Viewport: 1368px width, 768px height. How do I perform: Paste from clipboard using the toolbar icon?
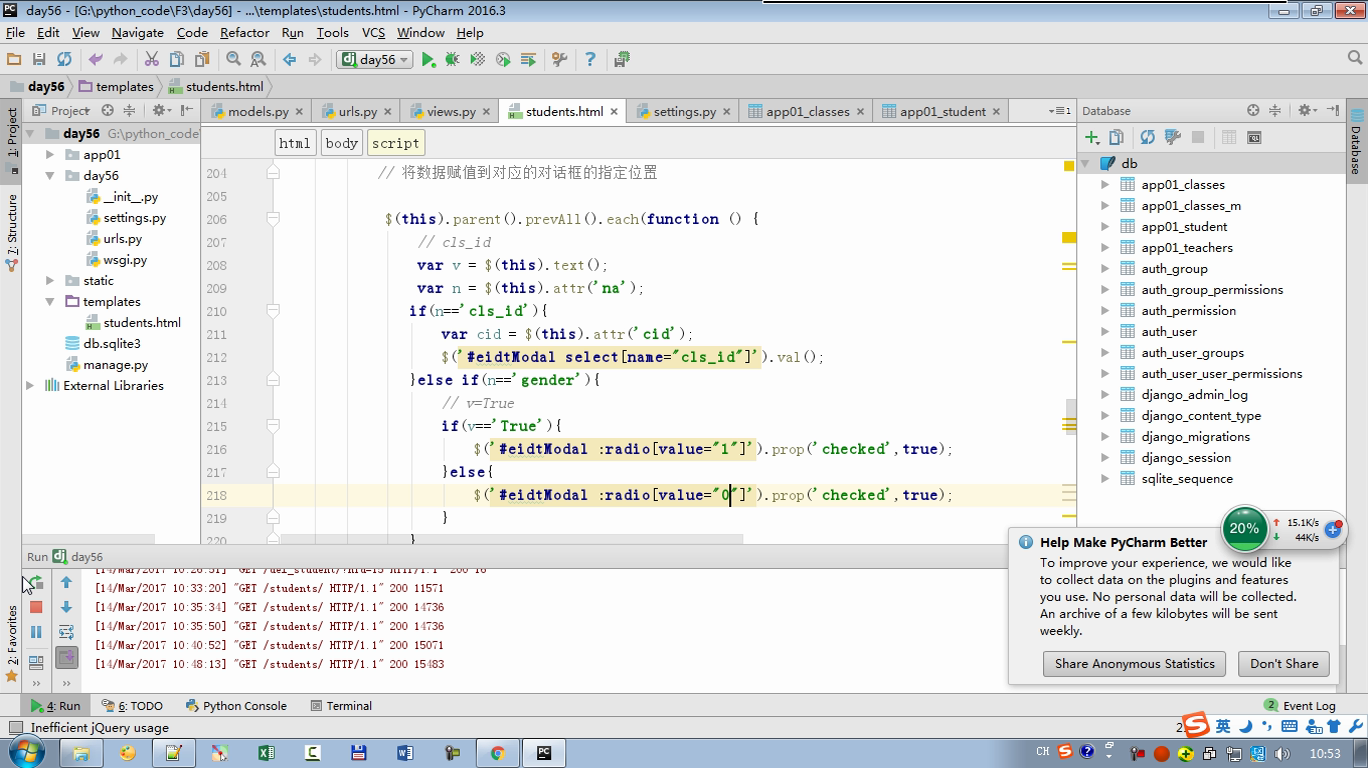pyautogui.click(x=202, y=60)
